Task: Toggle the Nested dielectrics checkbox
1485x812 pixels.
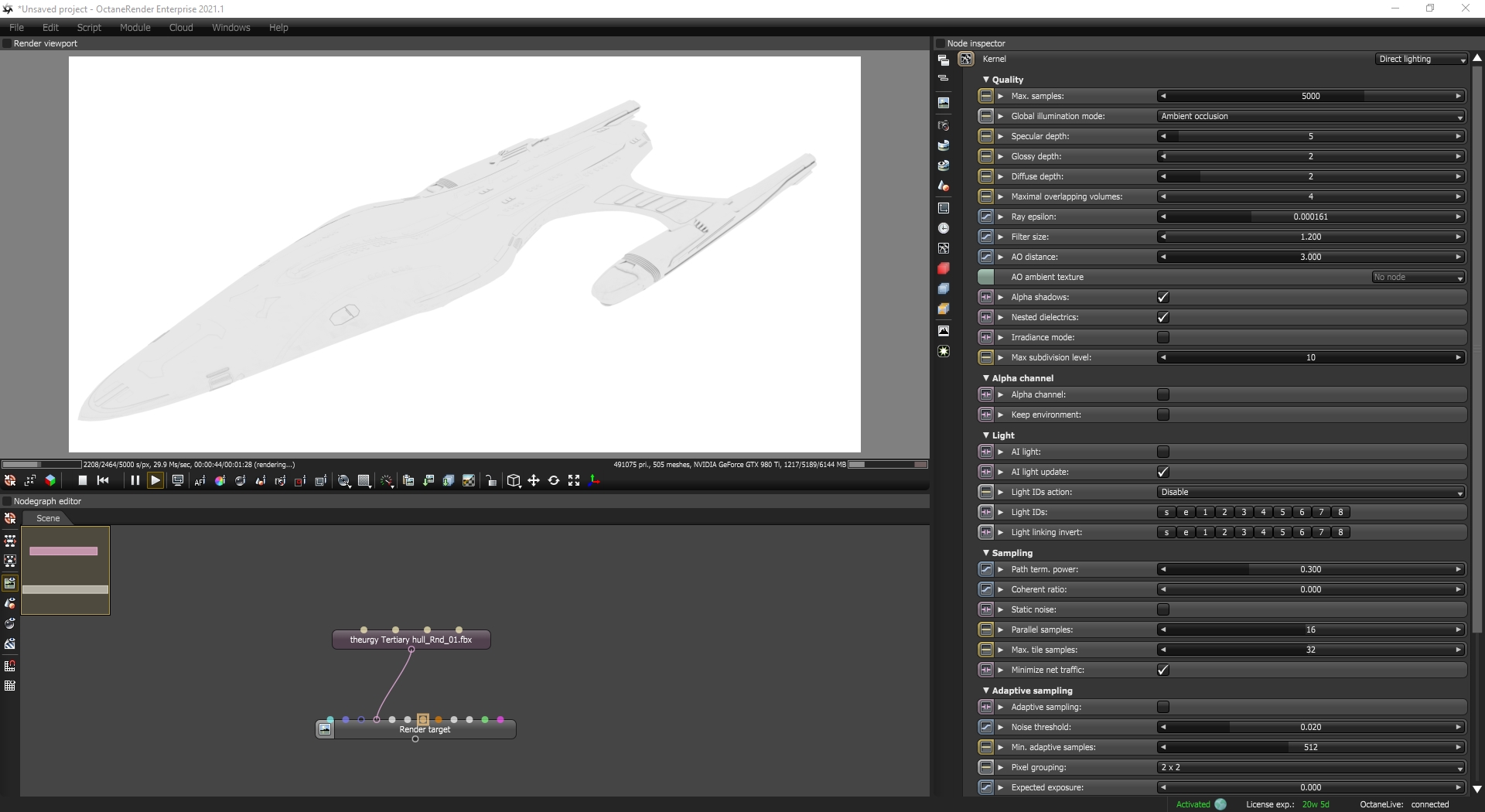Action: (1162, 317)
